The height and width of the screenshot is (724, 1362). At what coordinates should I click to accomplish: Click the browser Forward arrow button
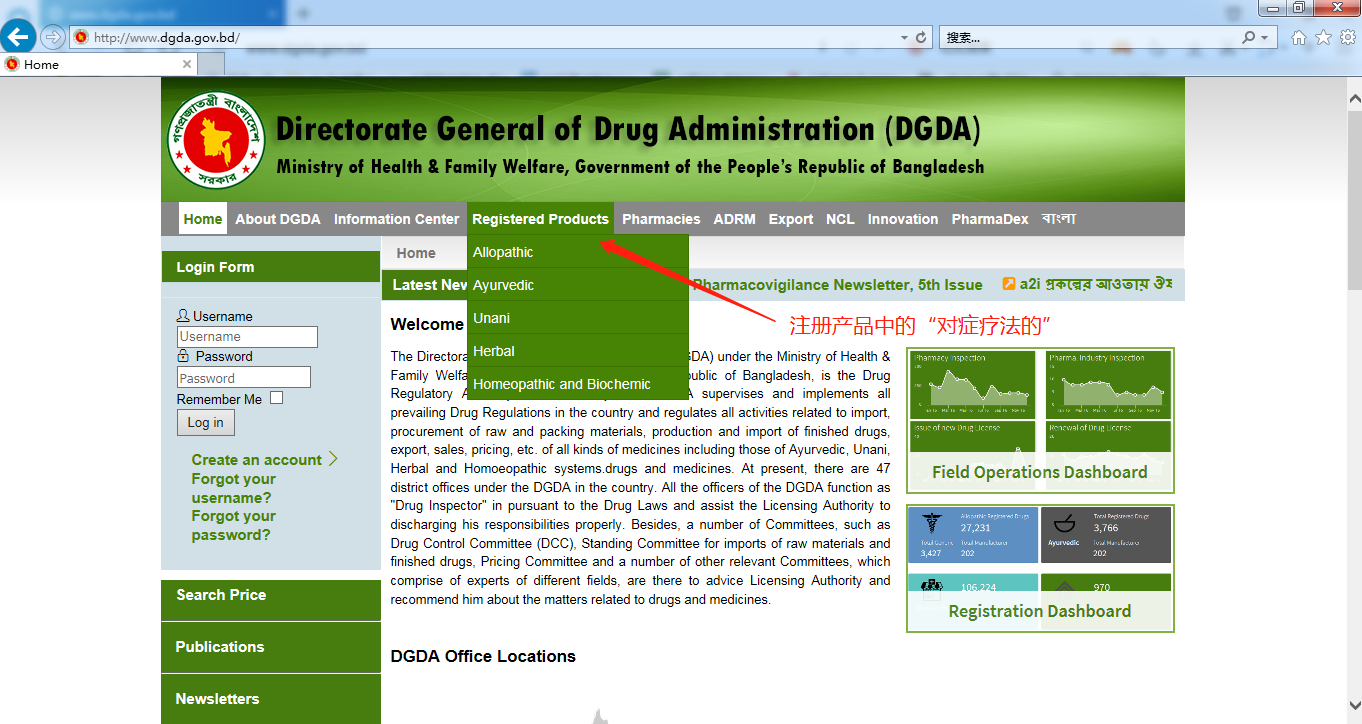click(52, 37)
